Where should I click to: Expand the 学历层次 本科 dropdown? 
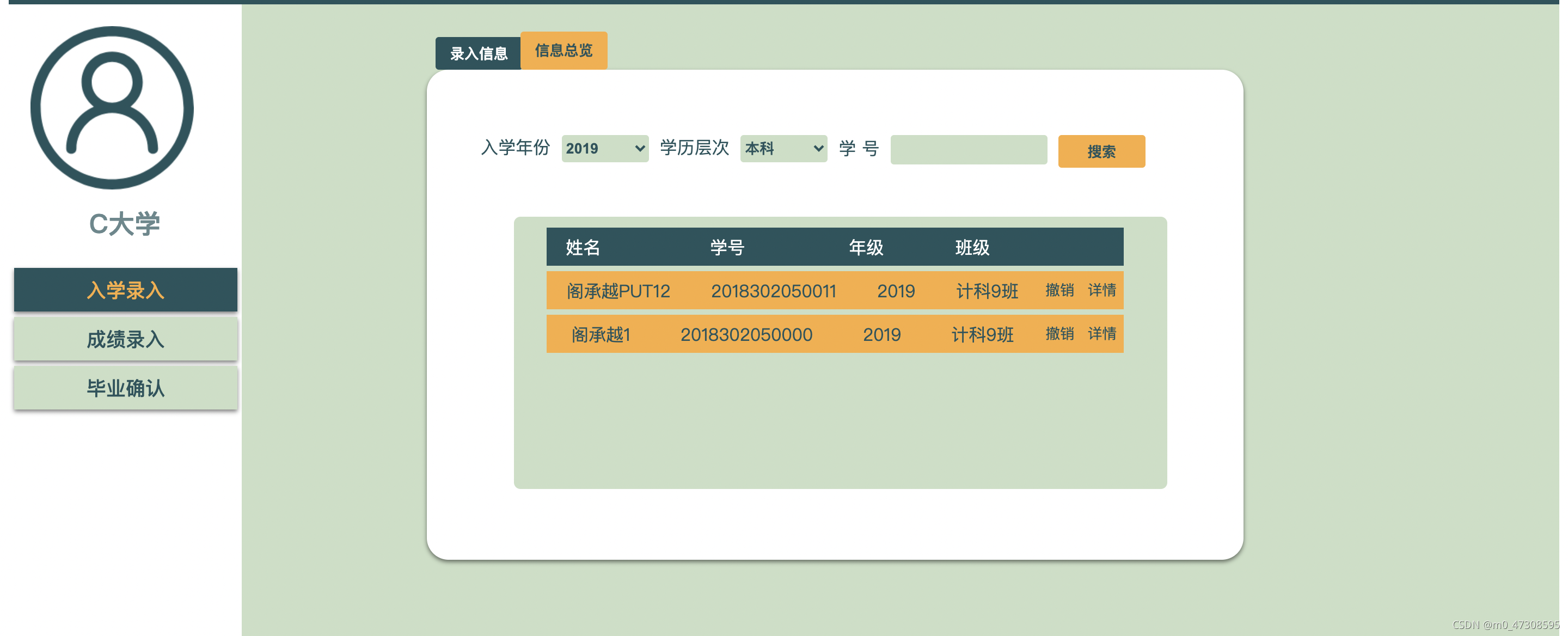[783, 149]
